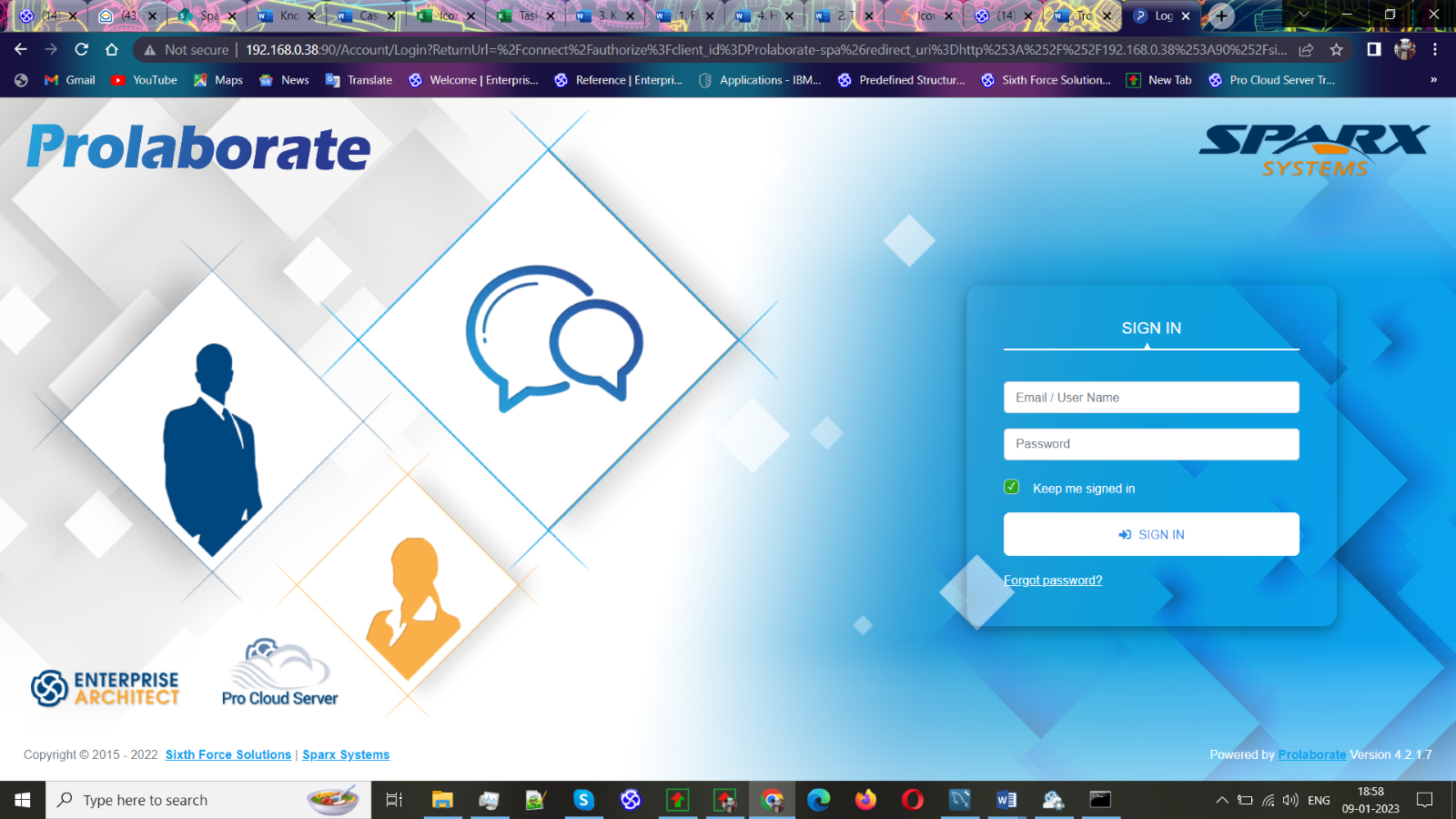
Task: Open a new browser tab
Action: pos(1221,15)
